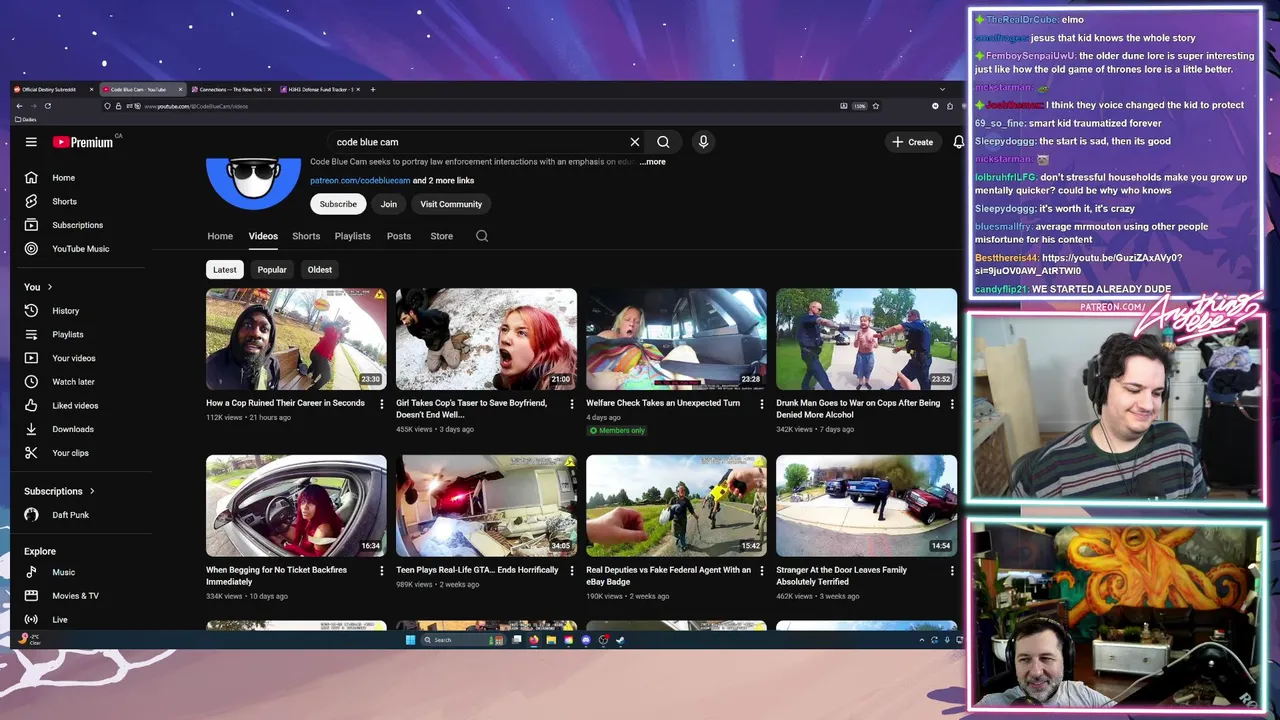The height and width of the screenshot is (720, 1280).
Task: Open options menu for When Begging for No Ticket video
Action: click(381, 571)
